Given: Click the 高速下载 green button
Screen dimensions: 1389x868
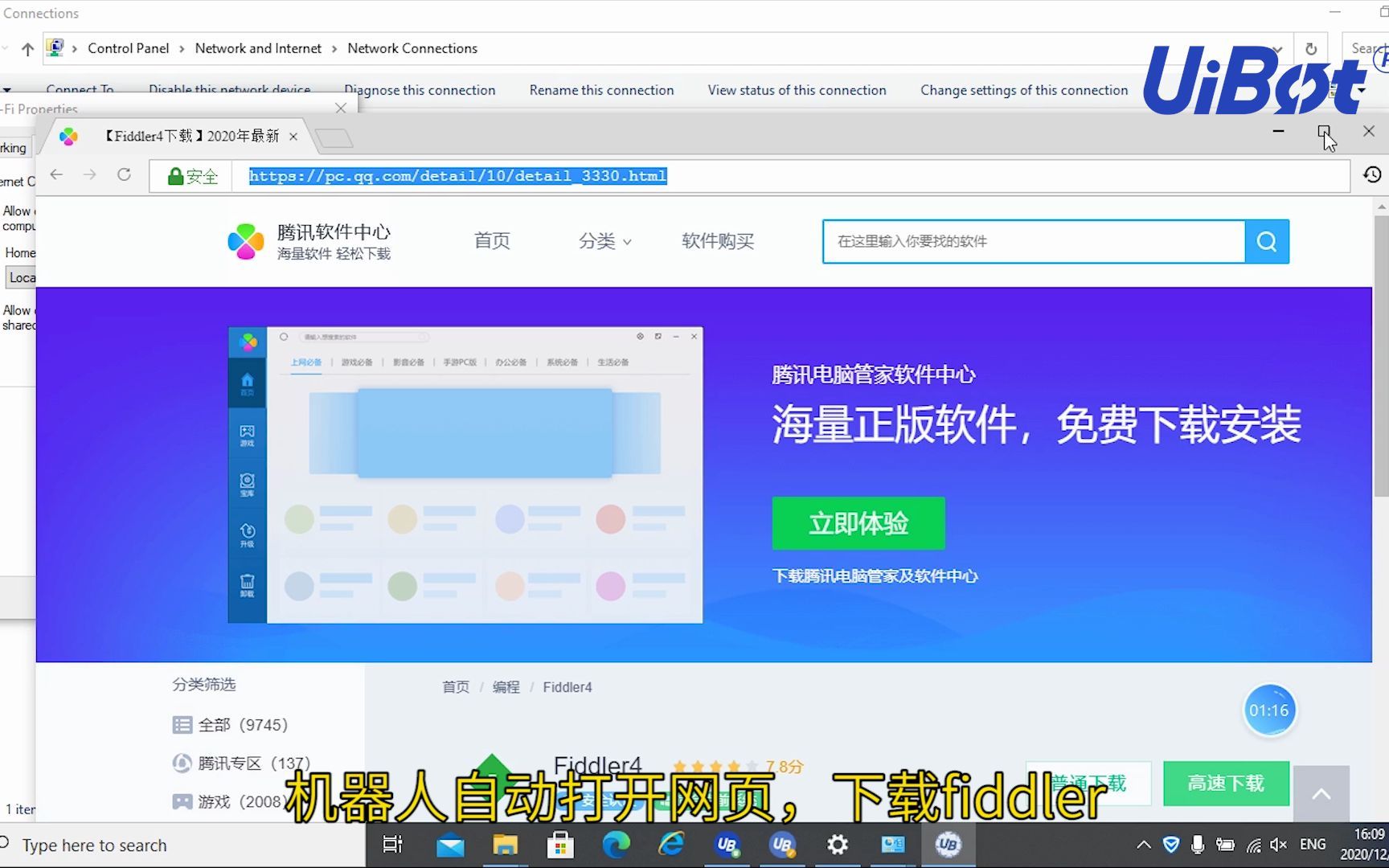Looking at the screenshot, I should coord(1226,784).
